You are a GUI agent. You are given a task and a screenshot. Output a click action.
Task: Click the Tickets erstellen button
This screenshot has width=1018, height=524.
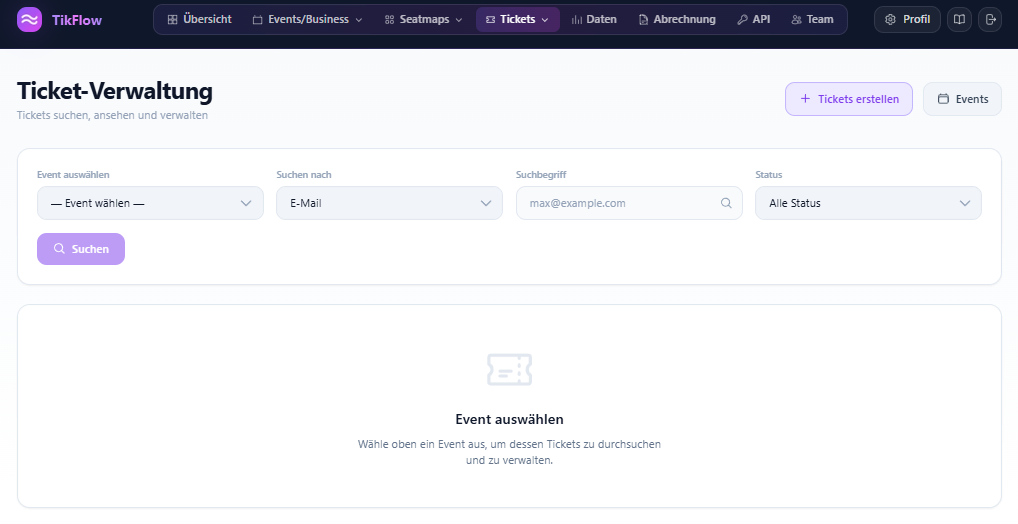848,99
